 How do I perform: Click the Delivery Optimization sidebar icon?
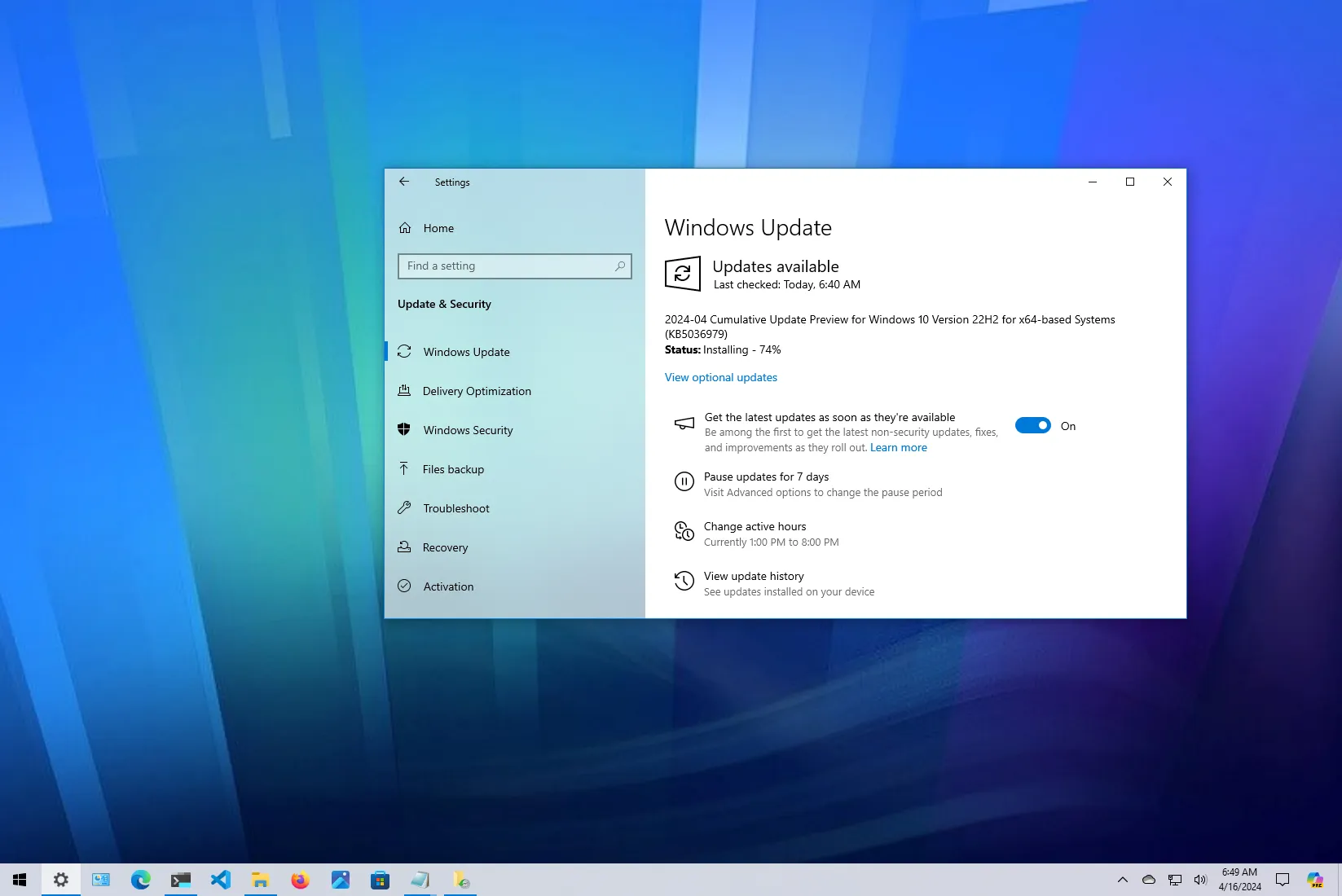click(404, 390)
